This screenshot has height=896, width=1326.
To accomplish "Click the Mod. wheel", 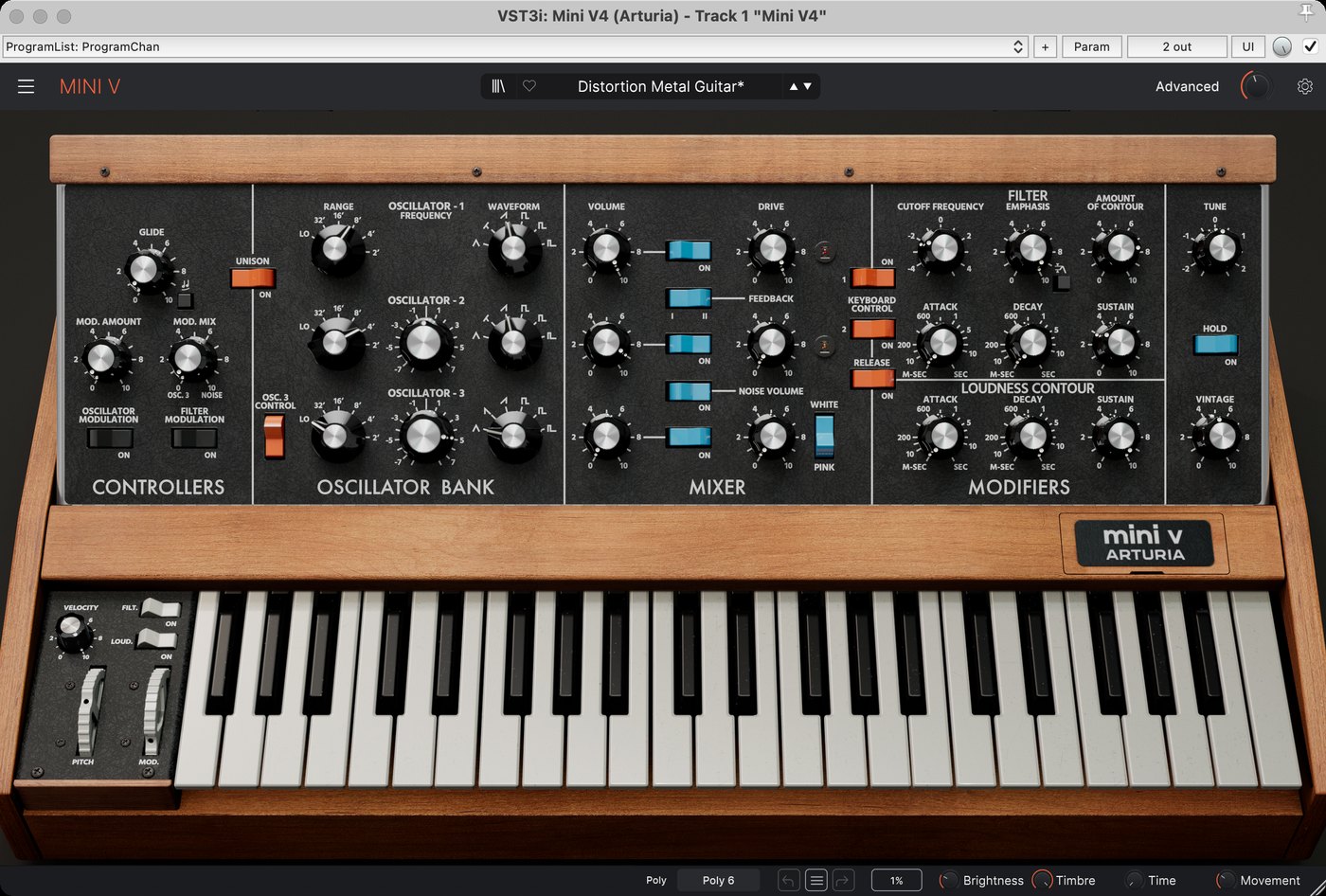I will pos(154,710).
